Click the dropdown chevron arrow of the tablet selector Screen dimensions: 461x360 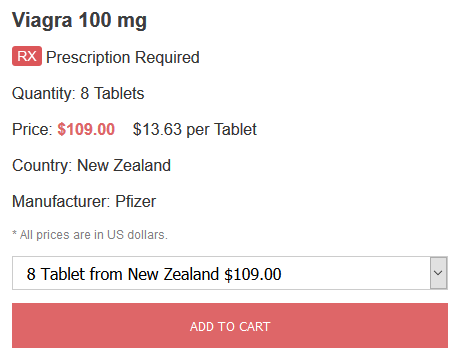click(x=438, y=273)
